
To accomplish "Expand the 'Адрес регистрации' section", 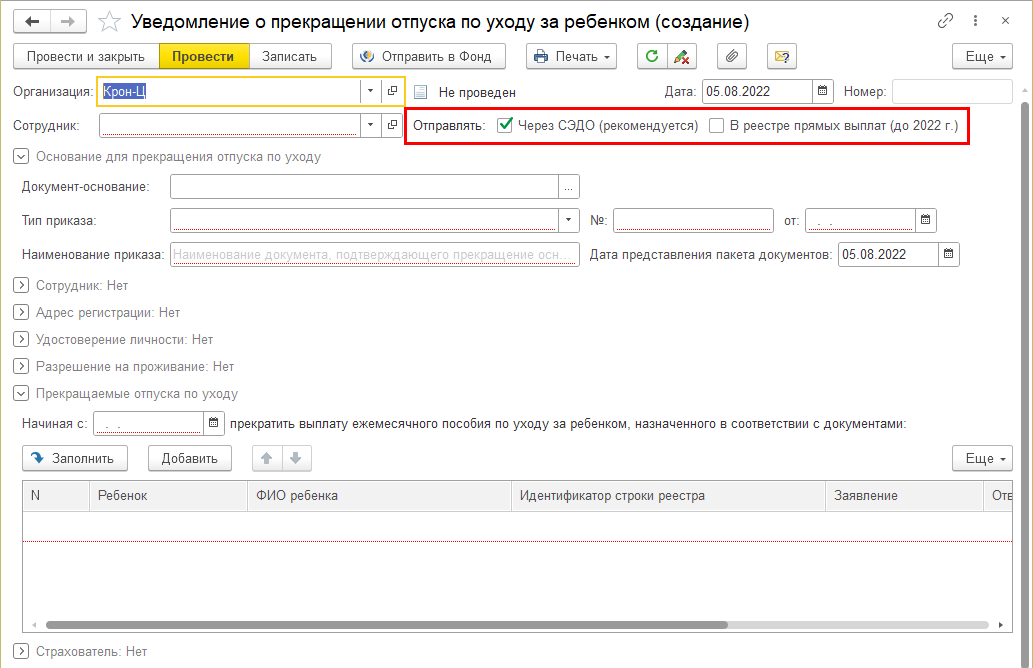I will pyautogui.click(x=20, y=312).
